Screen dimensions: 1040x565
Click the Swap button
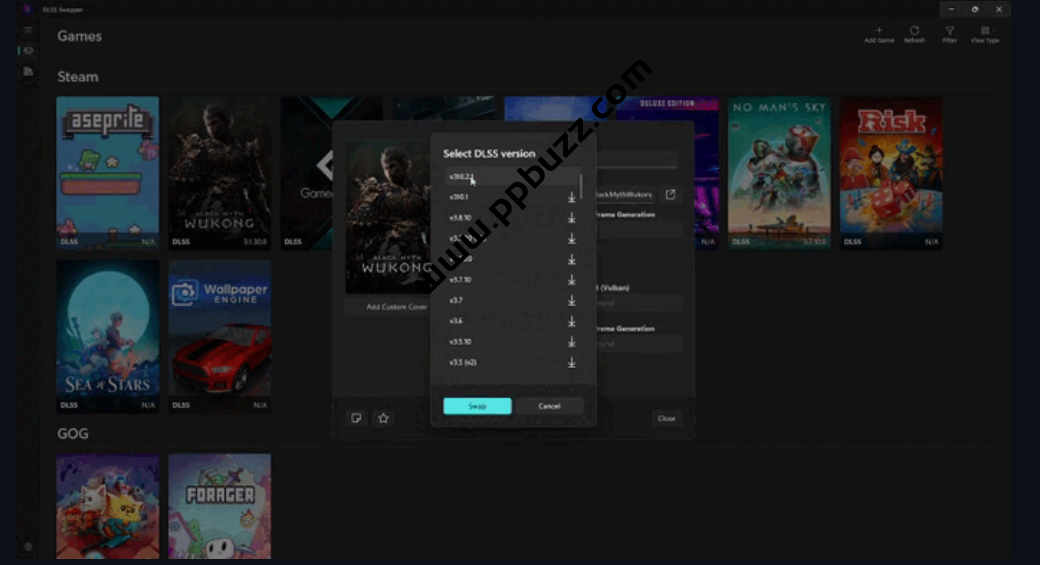click(x=477, y=406)
